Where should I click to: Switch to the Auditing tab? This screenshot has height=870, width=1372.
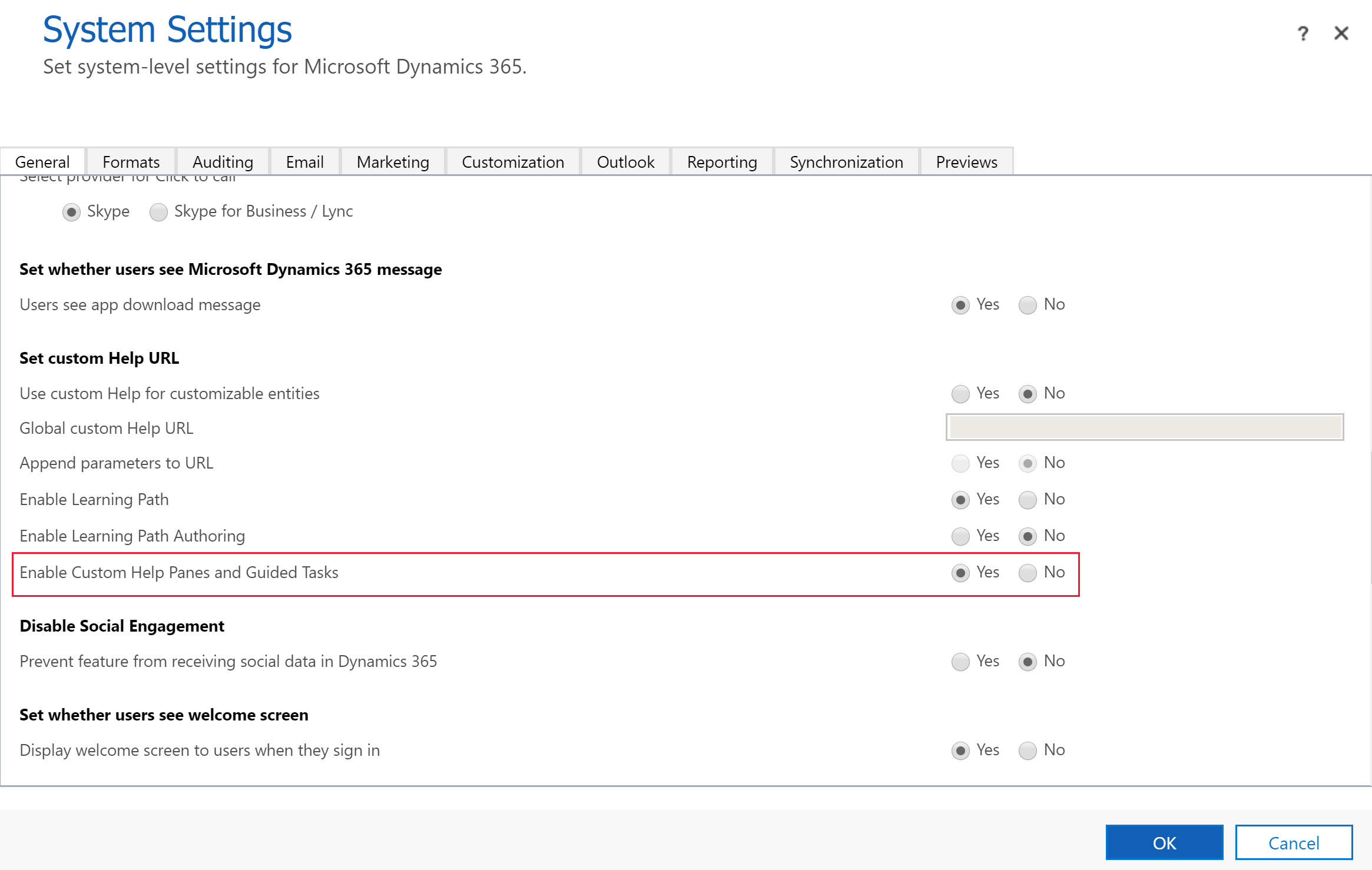pyautogui.click(x=222, y=162)
